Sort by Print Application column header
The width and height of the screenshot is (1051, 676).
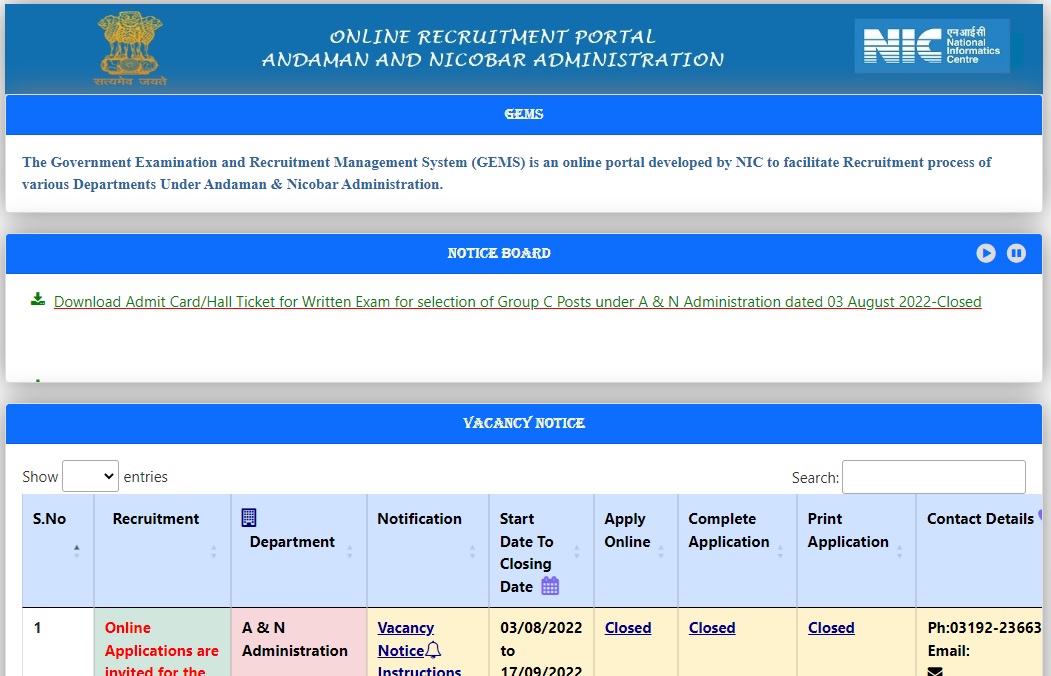(x=848, y=530)
